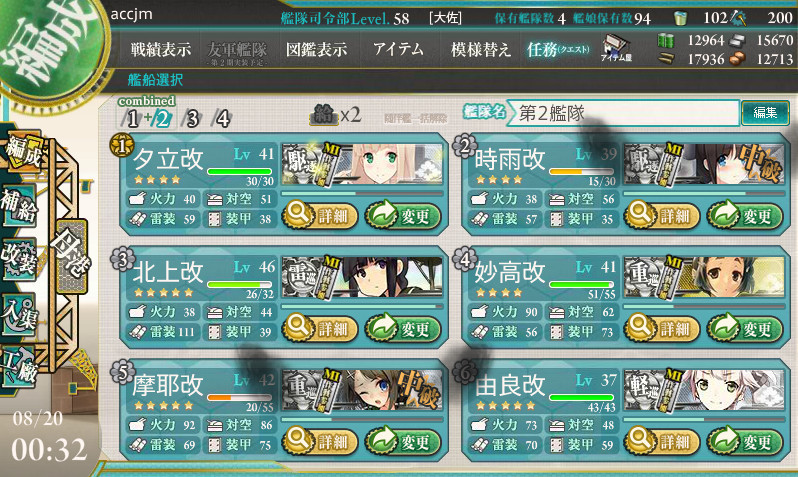
Task: Switch to fleet tab 3
Action: coord(192,119)
